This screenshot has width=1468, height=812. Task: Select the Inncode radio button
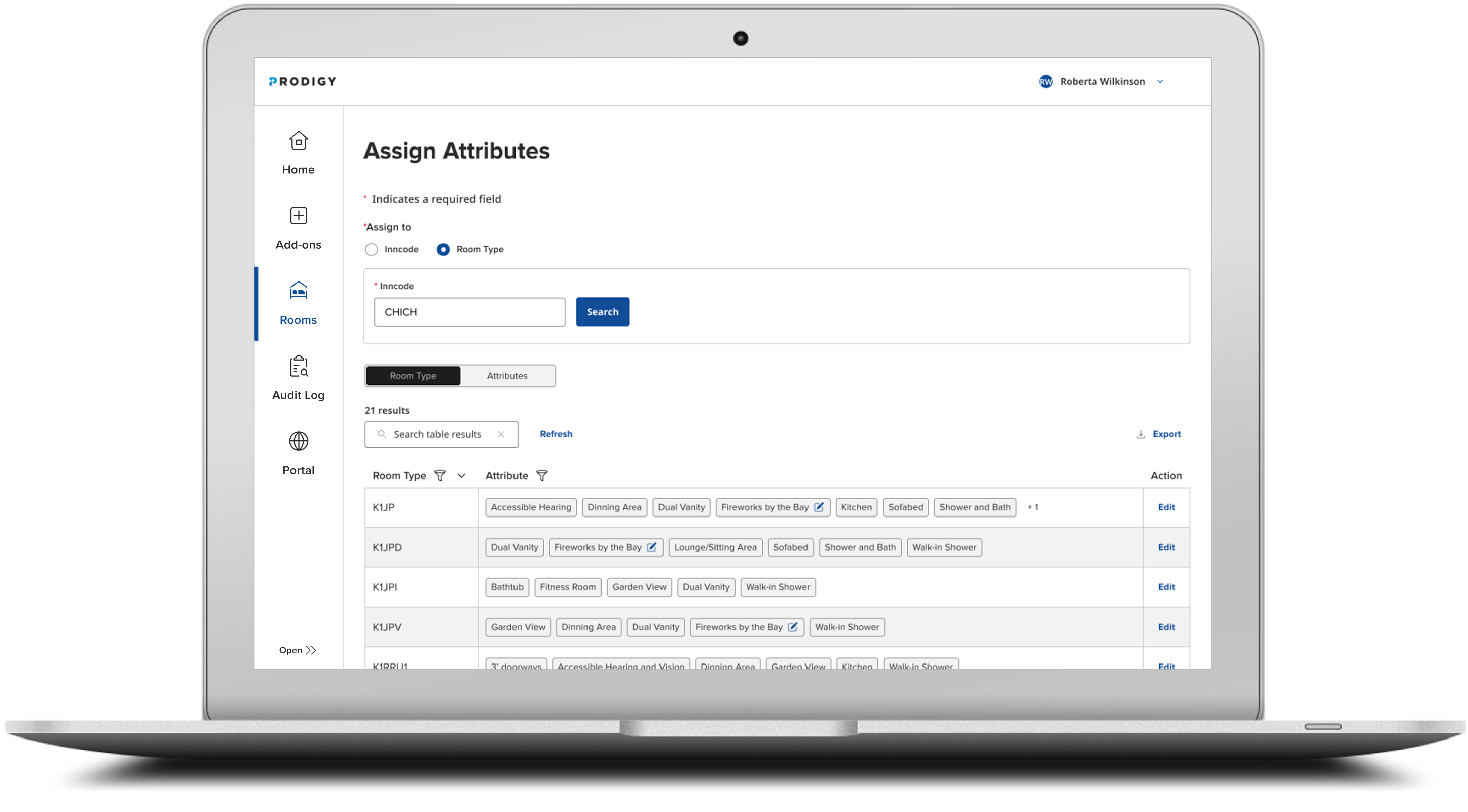372,249
